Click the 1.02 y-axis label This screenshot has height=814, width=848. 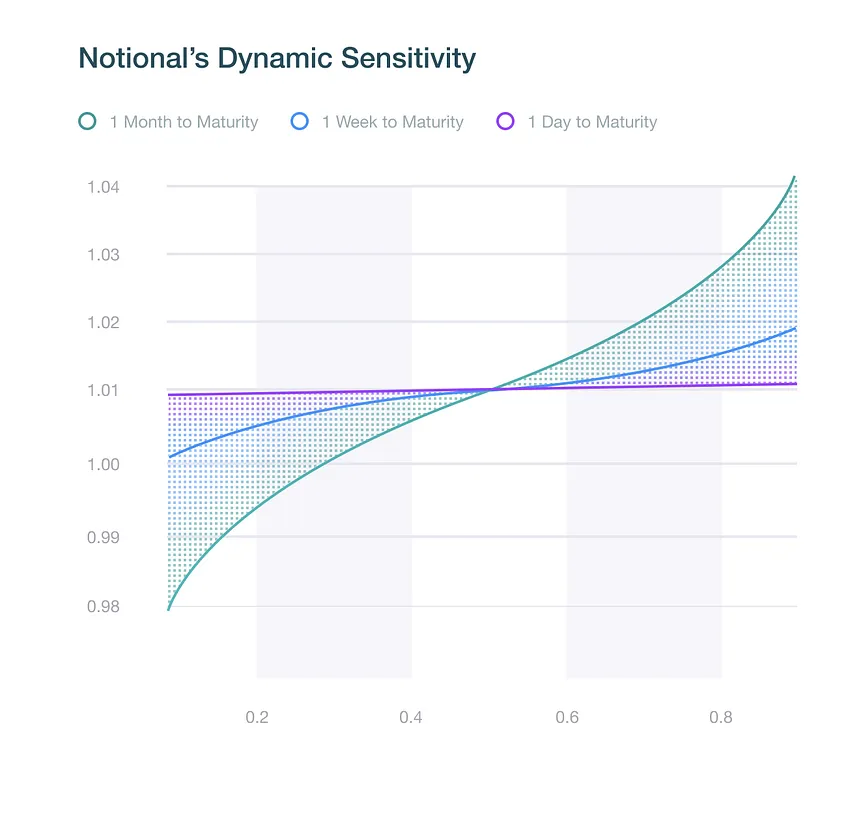point(103,322)
